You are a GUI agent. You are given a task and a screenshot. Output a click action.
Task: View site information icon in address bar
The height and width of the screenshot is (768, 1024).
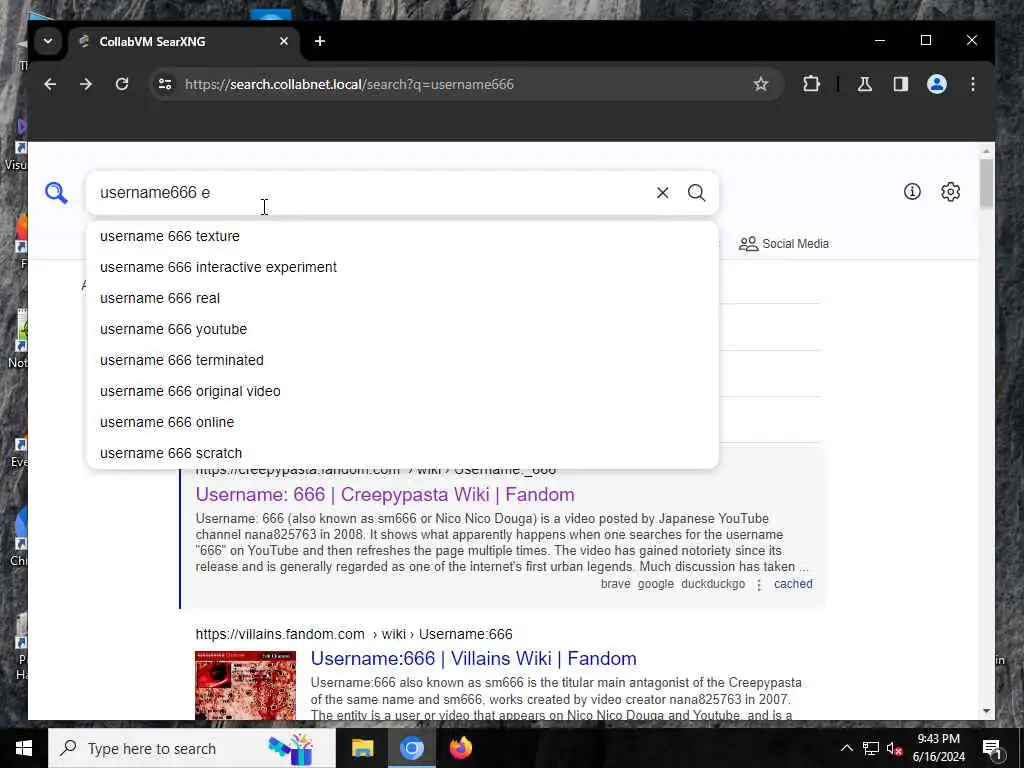click(x=165, y=84)
